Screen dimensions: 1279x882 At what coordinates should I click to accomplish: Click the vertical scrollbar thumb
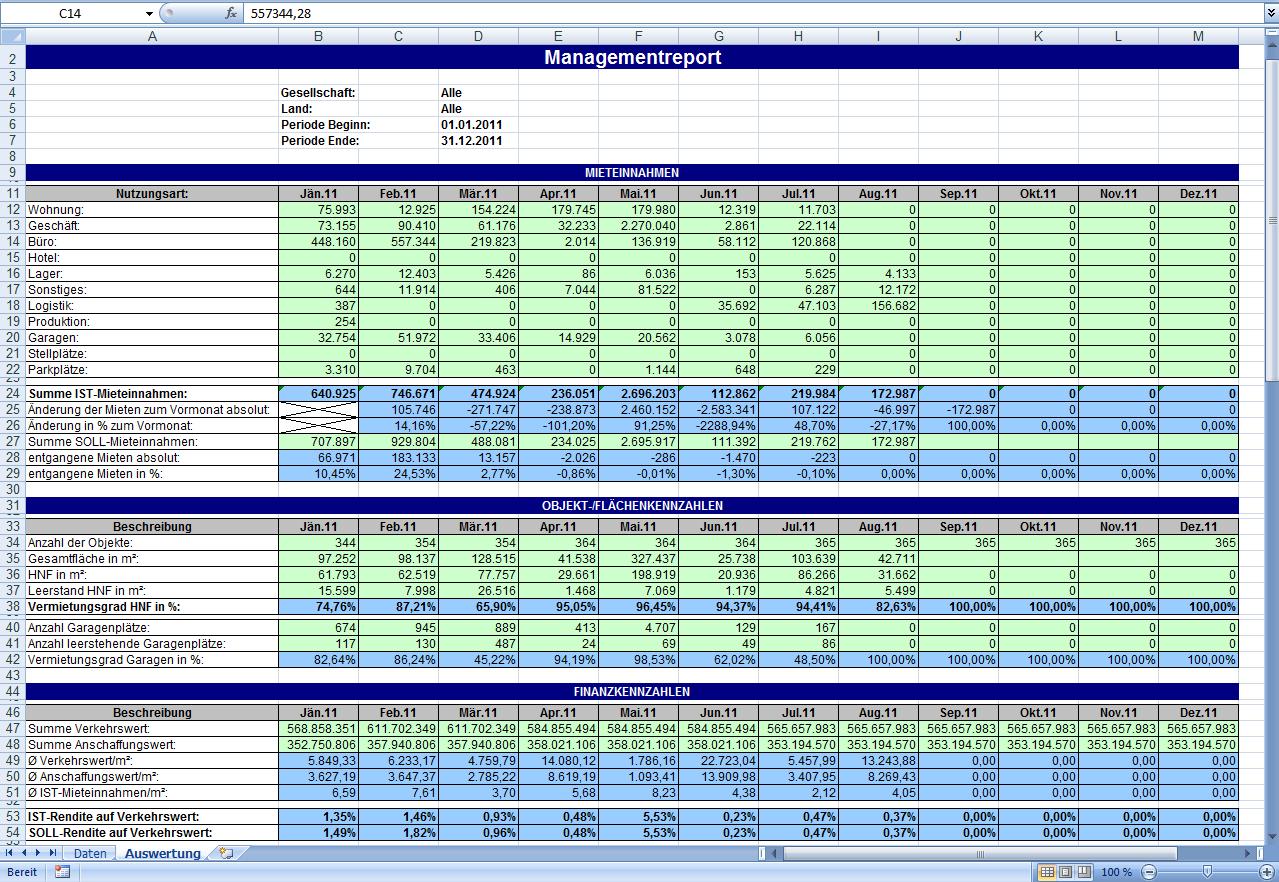click(x=1271, y=219)
